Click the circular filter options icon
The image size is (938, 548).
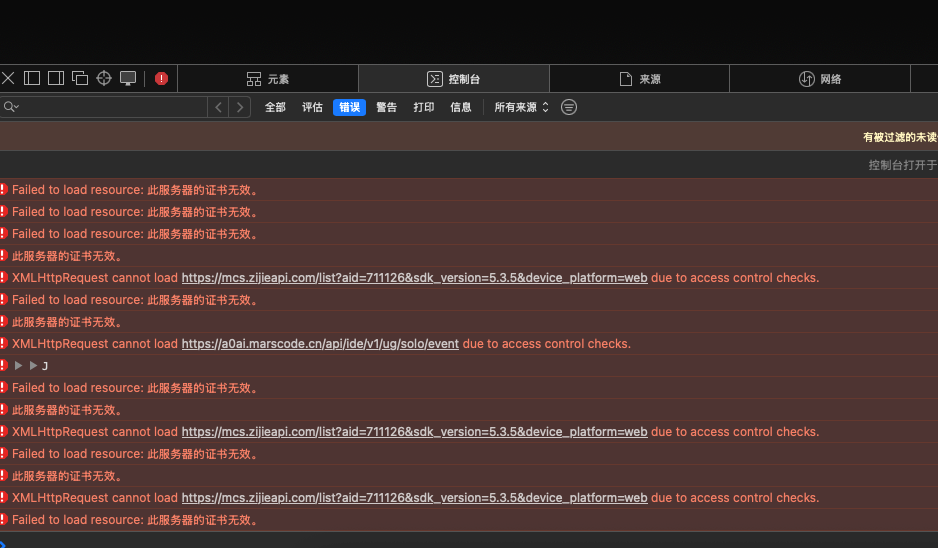click(x=569, y=107)
